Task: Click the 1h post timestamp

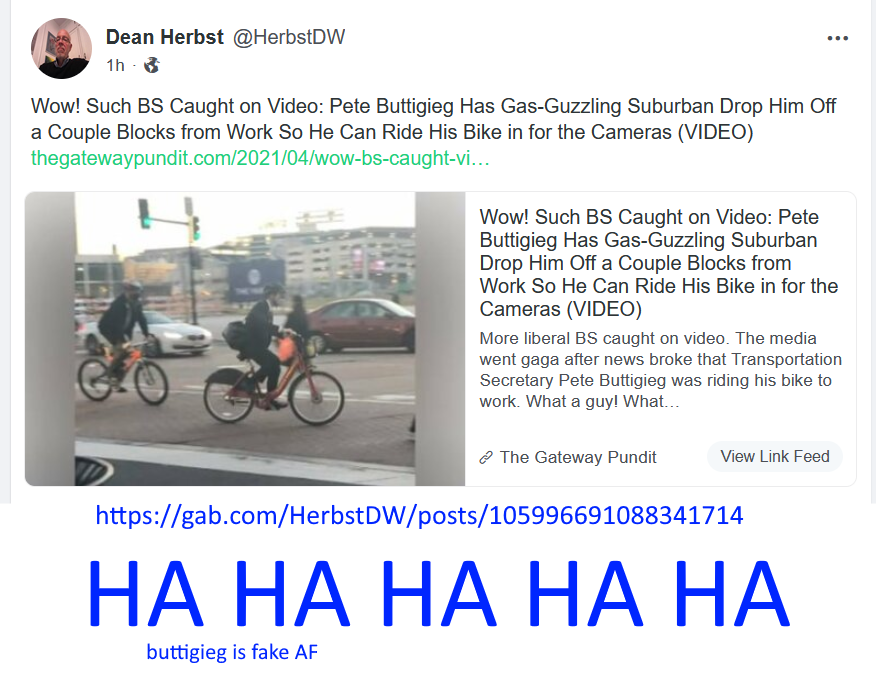Action: click(x=116, y=65)
